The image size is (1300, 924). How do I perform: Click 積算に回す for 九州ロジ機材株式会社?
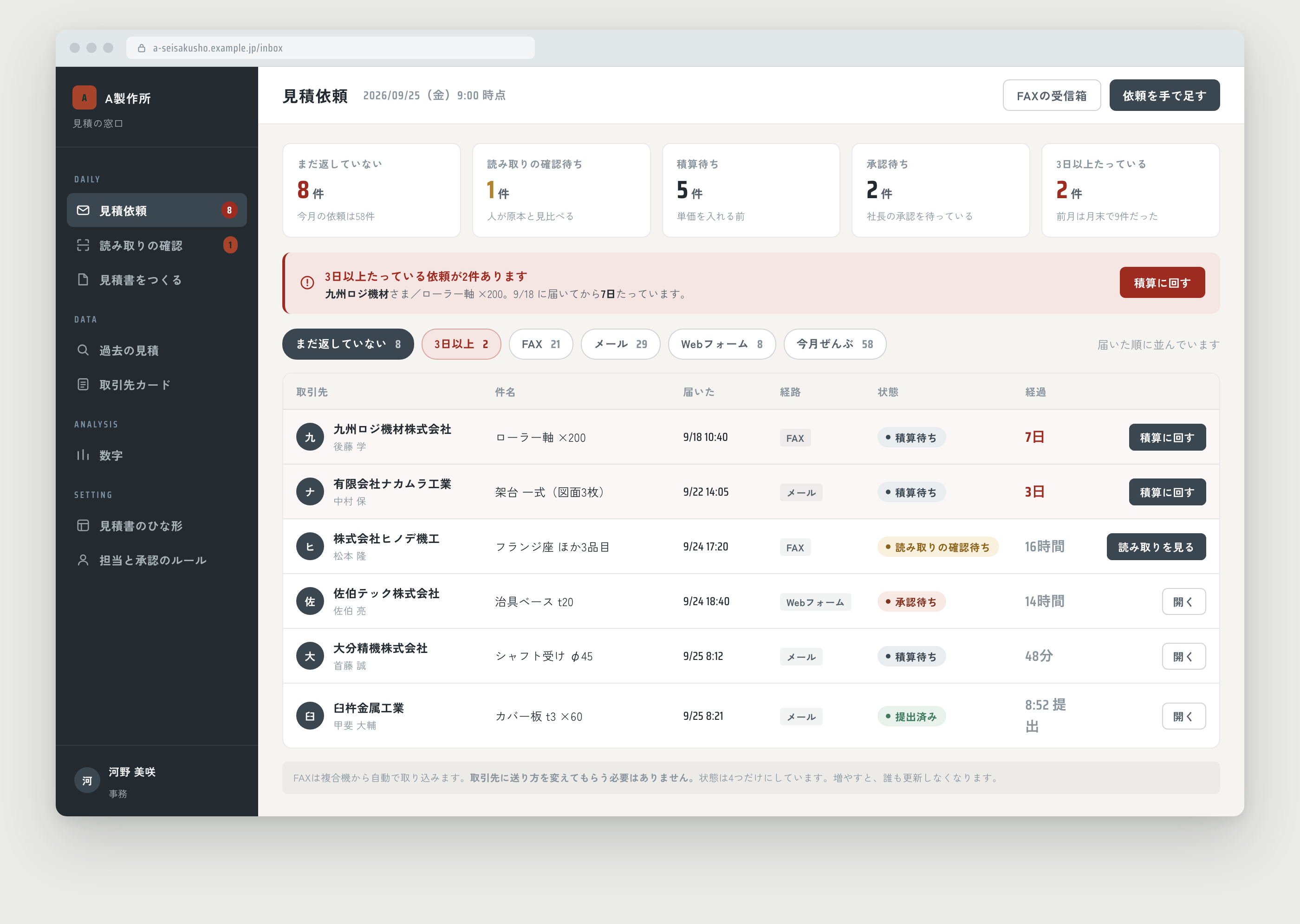pos(1167,437)
